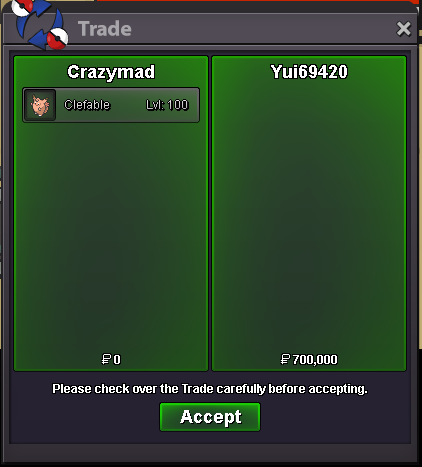
Task: Click Crazymad's player name header
Action: point(111,72)
